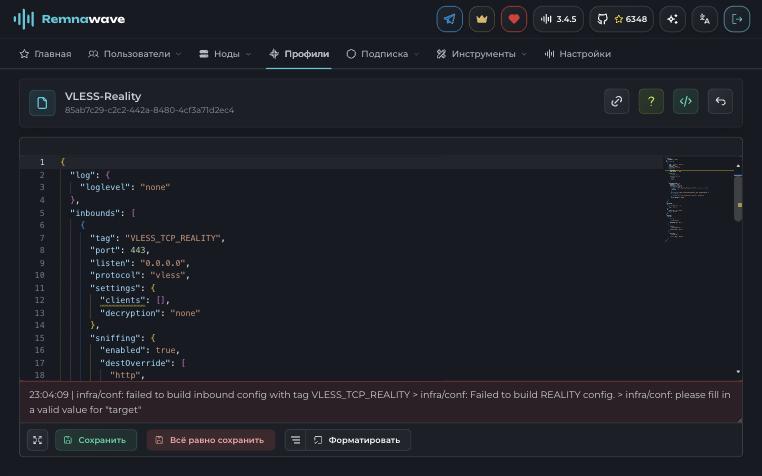Click the logout icon button

pyautogui.click(x=737, y=19)
